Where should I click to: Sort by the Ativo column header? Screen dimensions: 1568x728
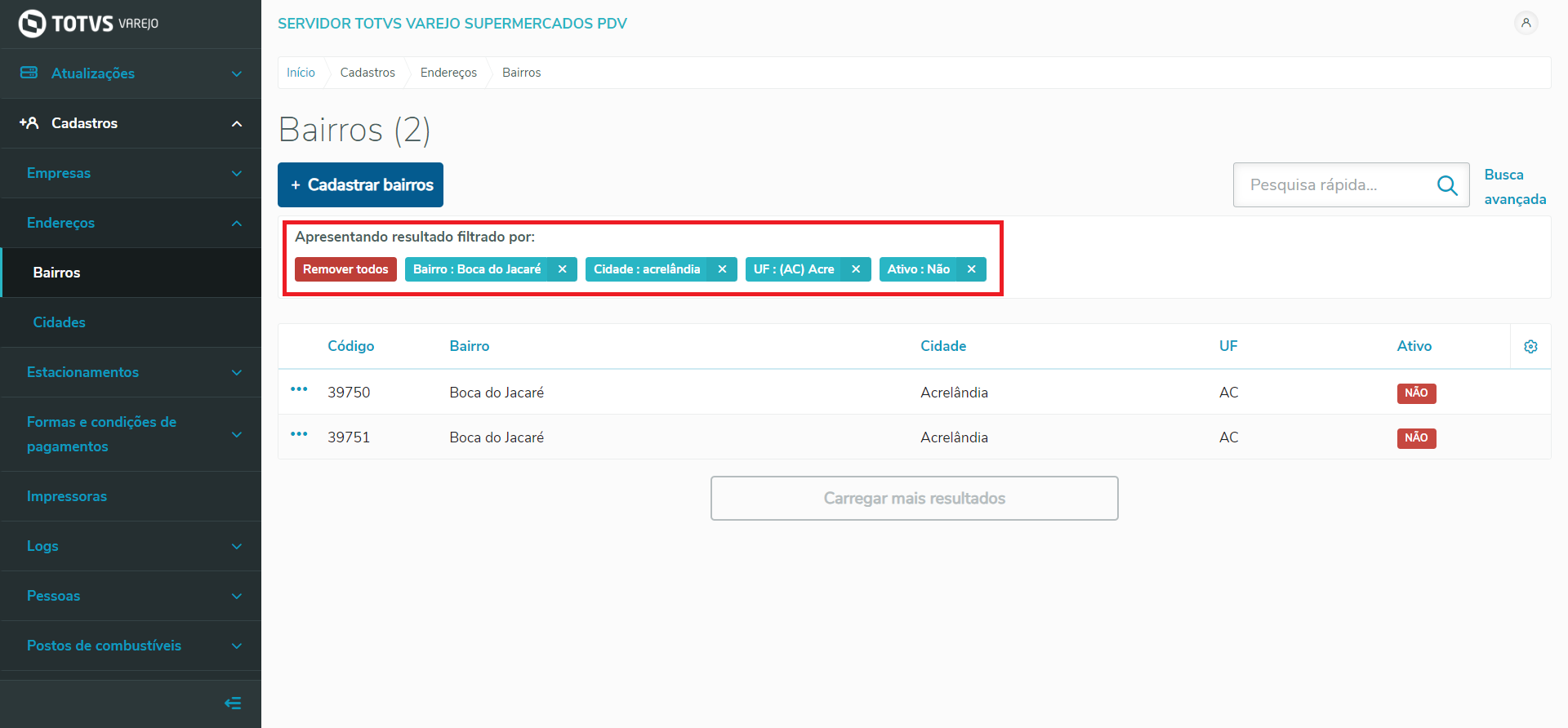click(x=1414, y=346)
